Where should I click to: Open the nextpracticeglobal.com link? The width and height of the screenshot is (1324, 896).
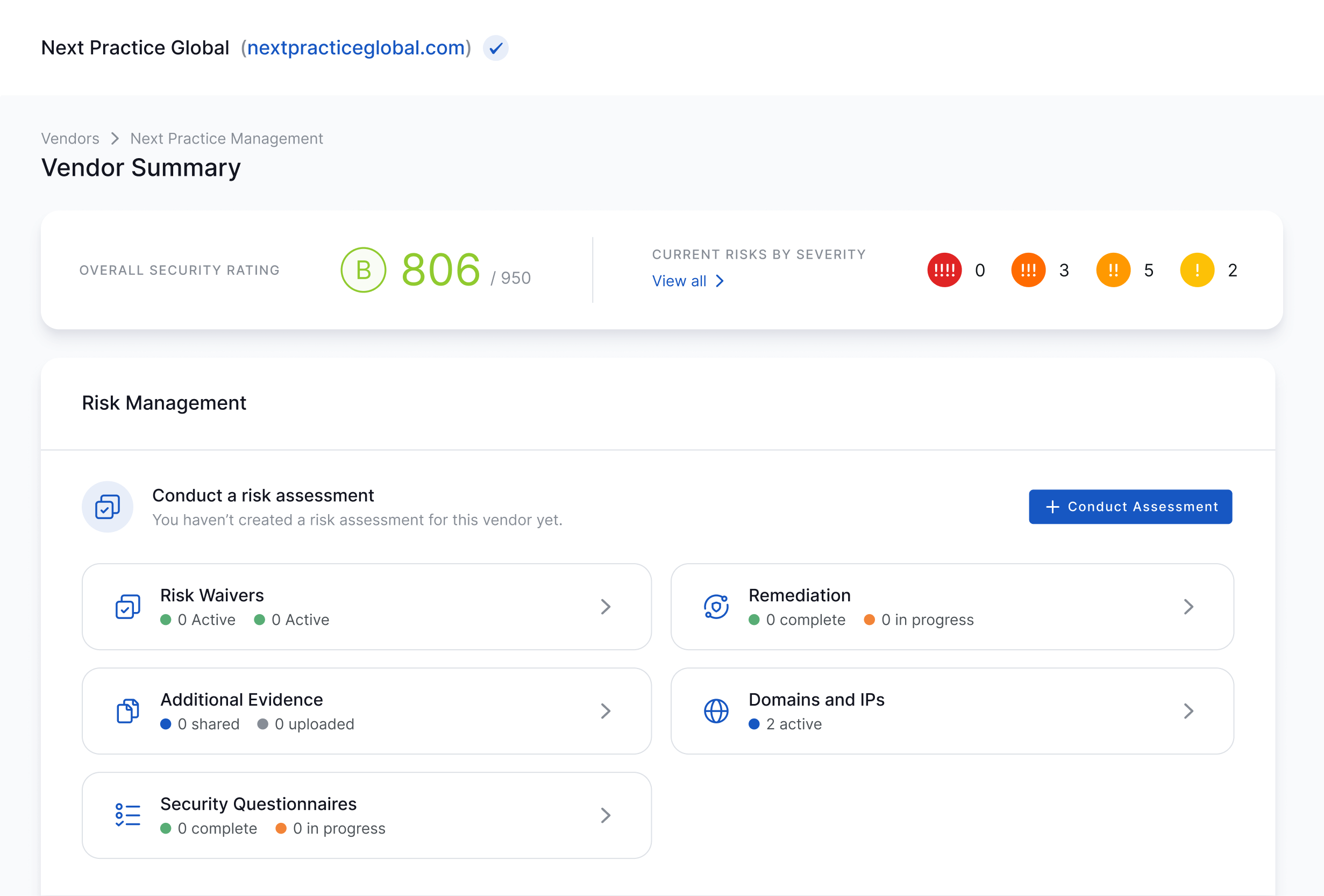pos(356,48)
